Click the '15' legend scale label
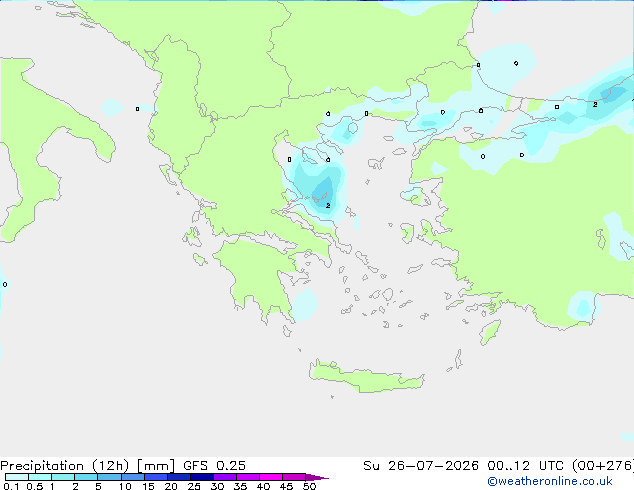The width and height of the screenshot is (634, 490). point(148,486)
